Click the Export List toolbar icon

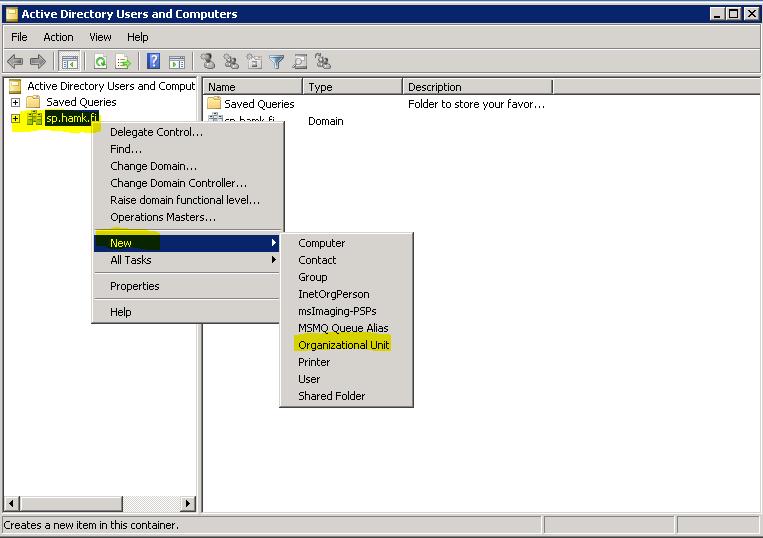pos(123,62)
